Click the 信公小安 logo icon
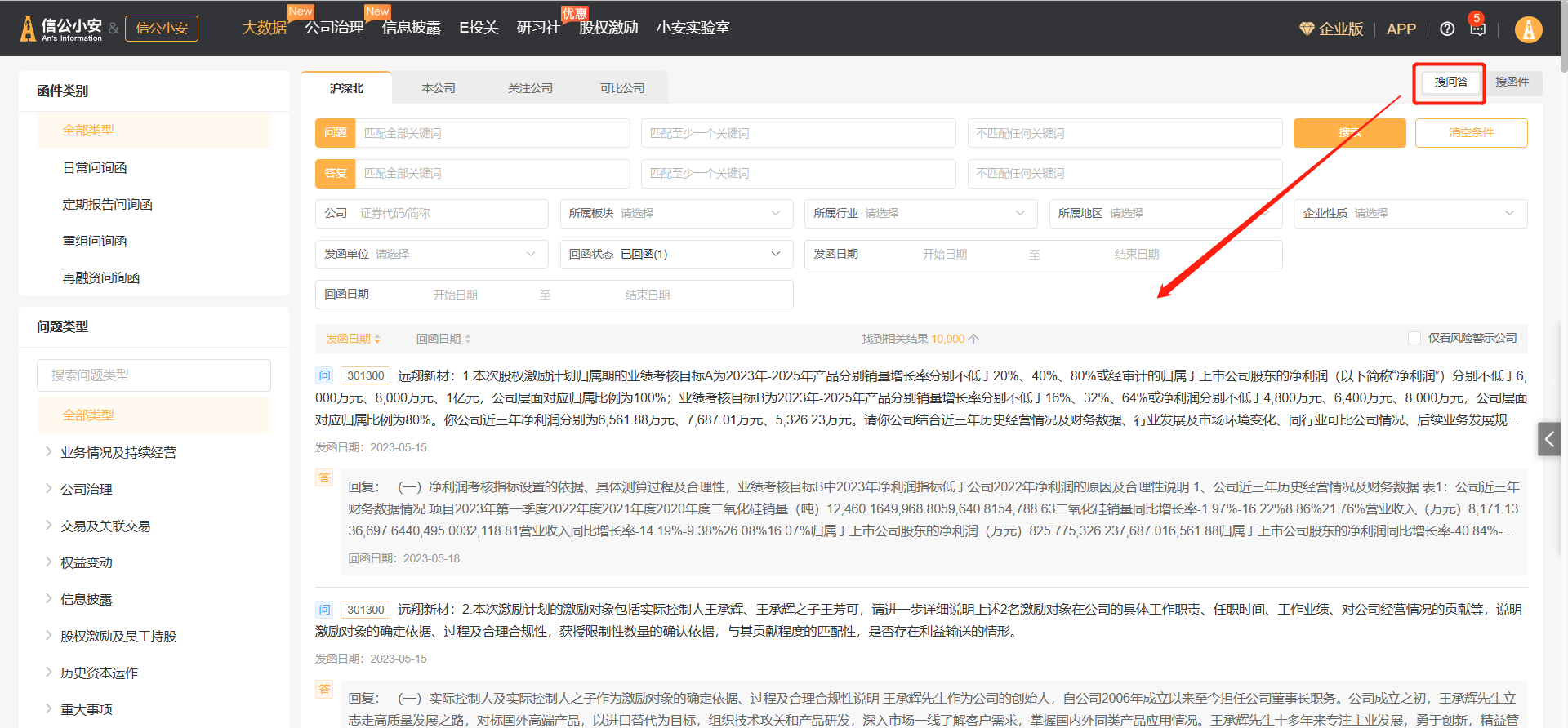Viewport: 1568px width, 728px height. [x=28, y=29]
